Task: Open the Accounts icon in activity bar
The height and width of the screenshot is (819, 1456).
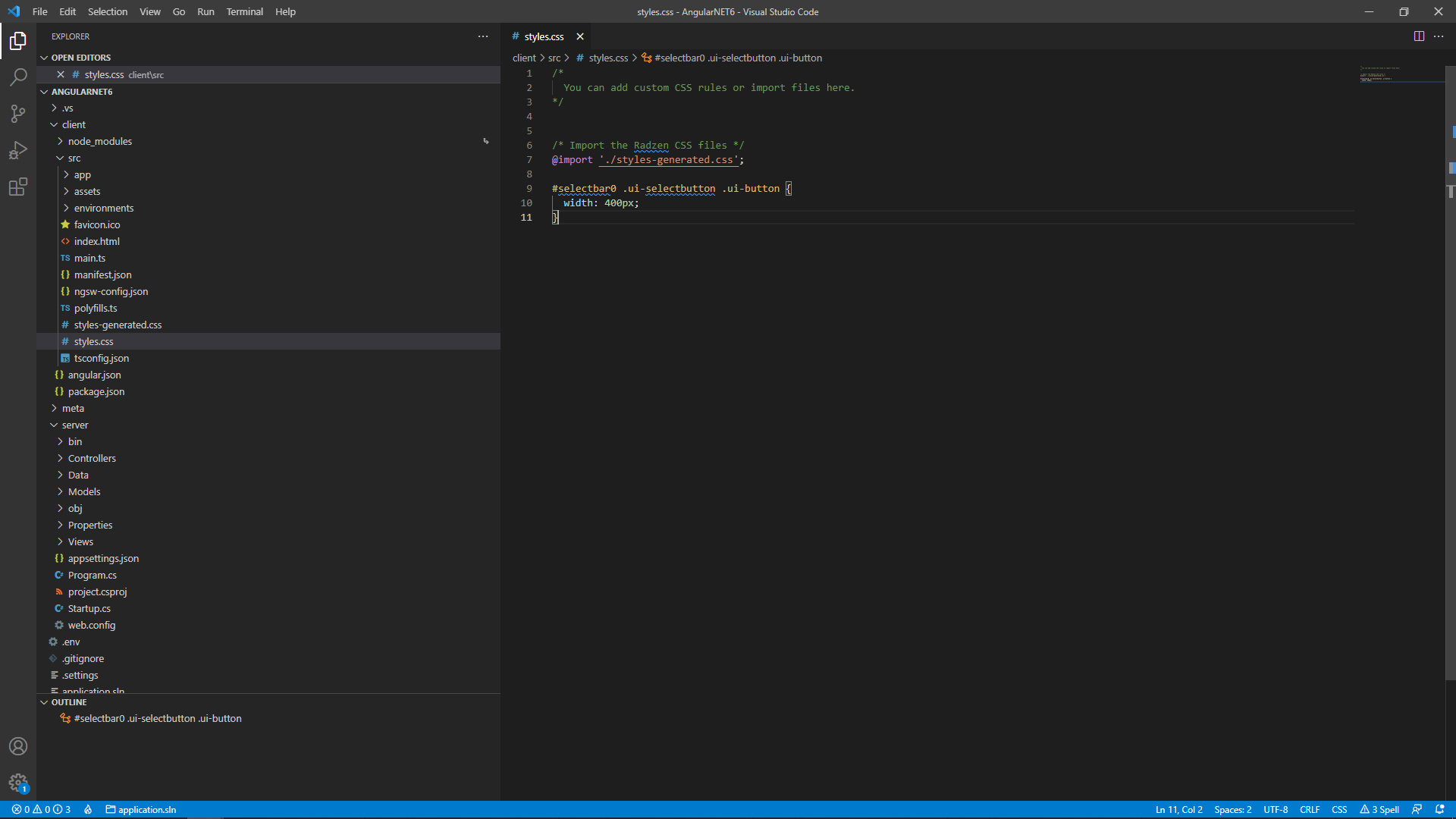Action: tap(18, 746)
